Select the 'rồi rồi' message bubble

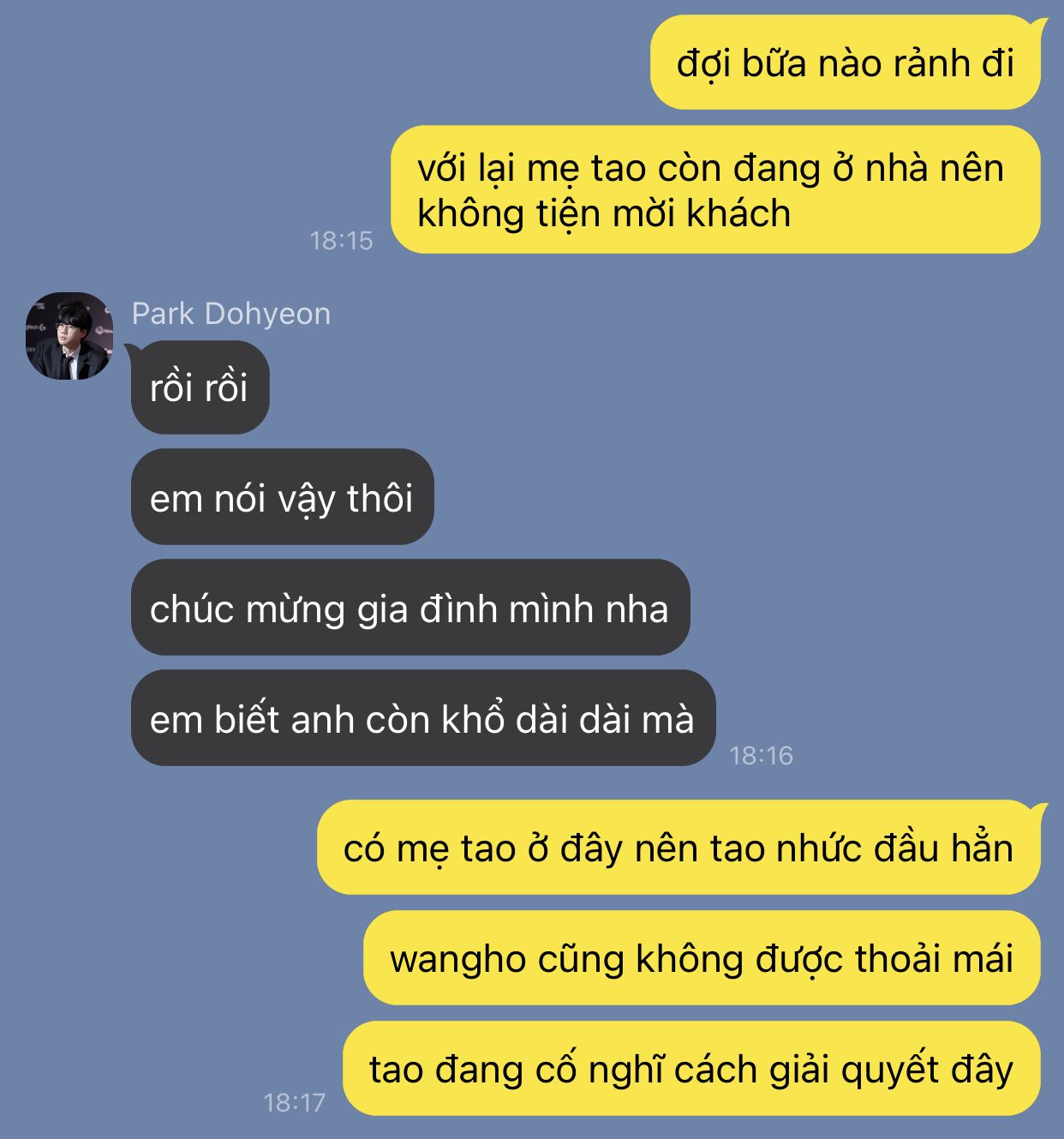[x=200, y=387]
